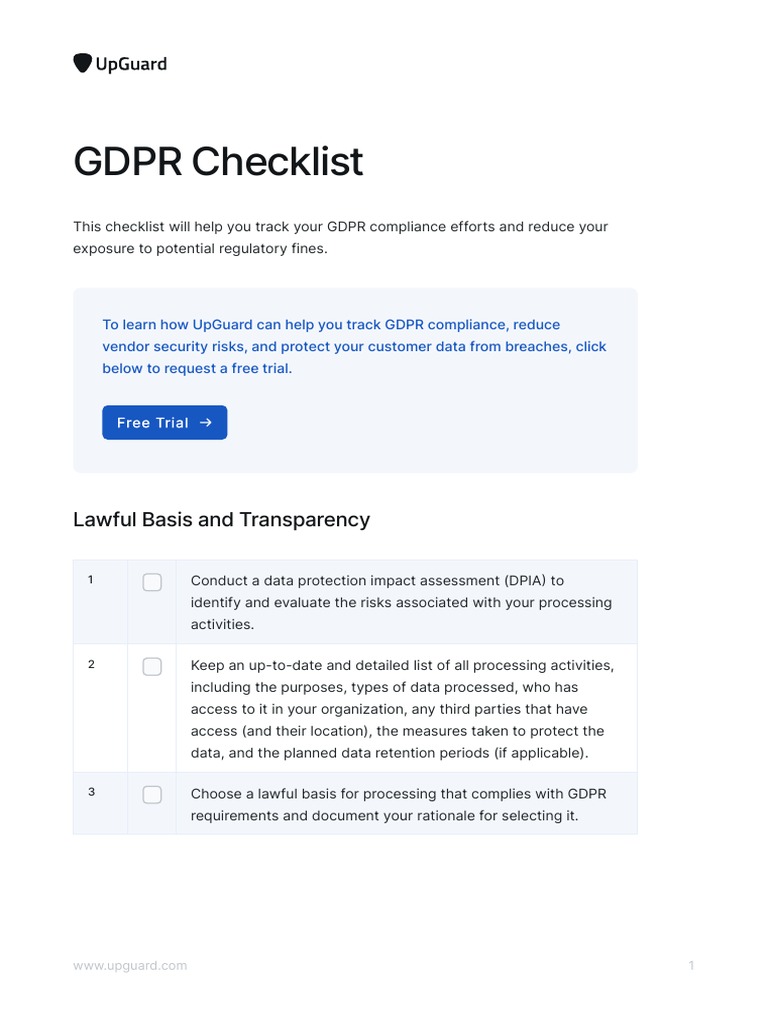The image size is (768, 1024).
Task: Click row number 2 in the checklist
Action: click(x=91, y=665)
